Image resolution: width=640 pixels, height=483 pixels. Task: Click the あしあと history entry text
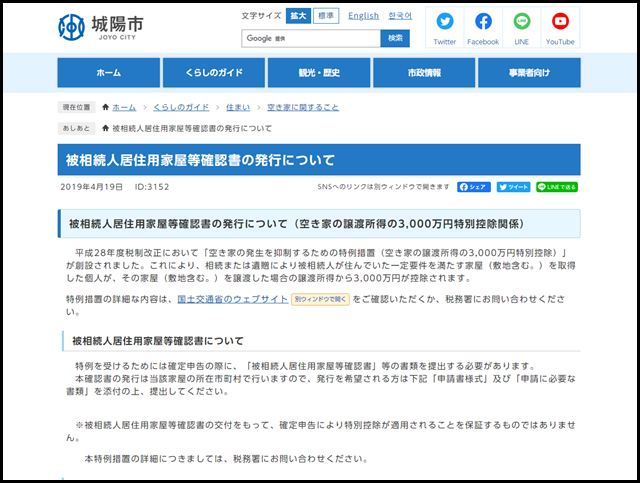[192, 129]
